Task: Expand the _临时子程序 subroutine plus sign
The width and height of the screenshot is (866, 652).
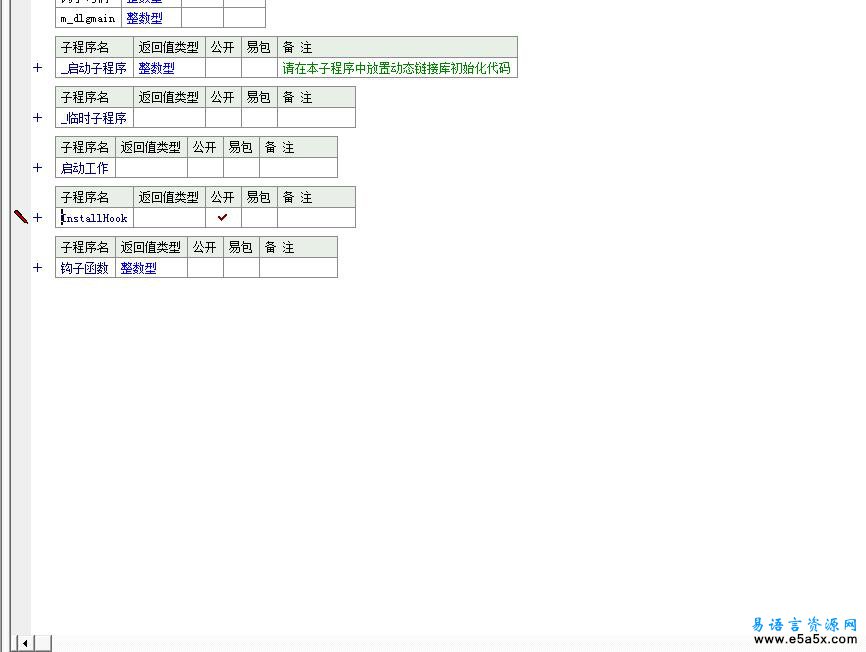Action: click(x=38, y=118)
